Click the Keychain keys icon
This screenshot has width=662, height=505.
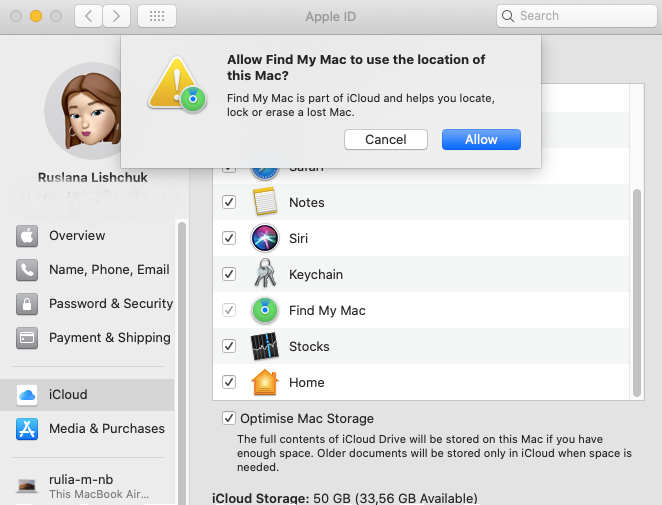coord(265,273)
